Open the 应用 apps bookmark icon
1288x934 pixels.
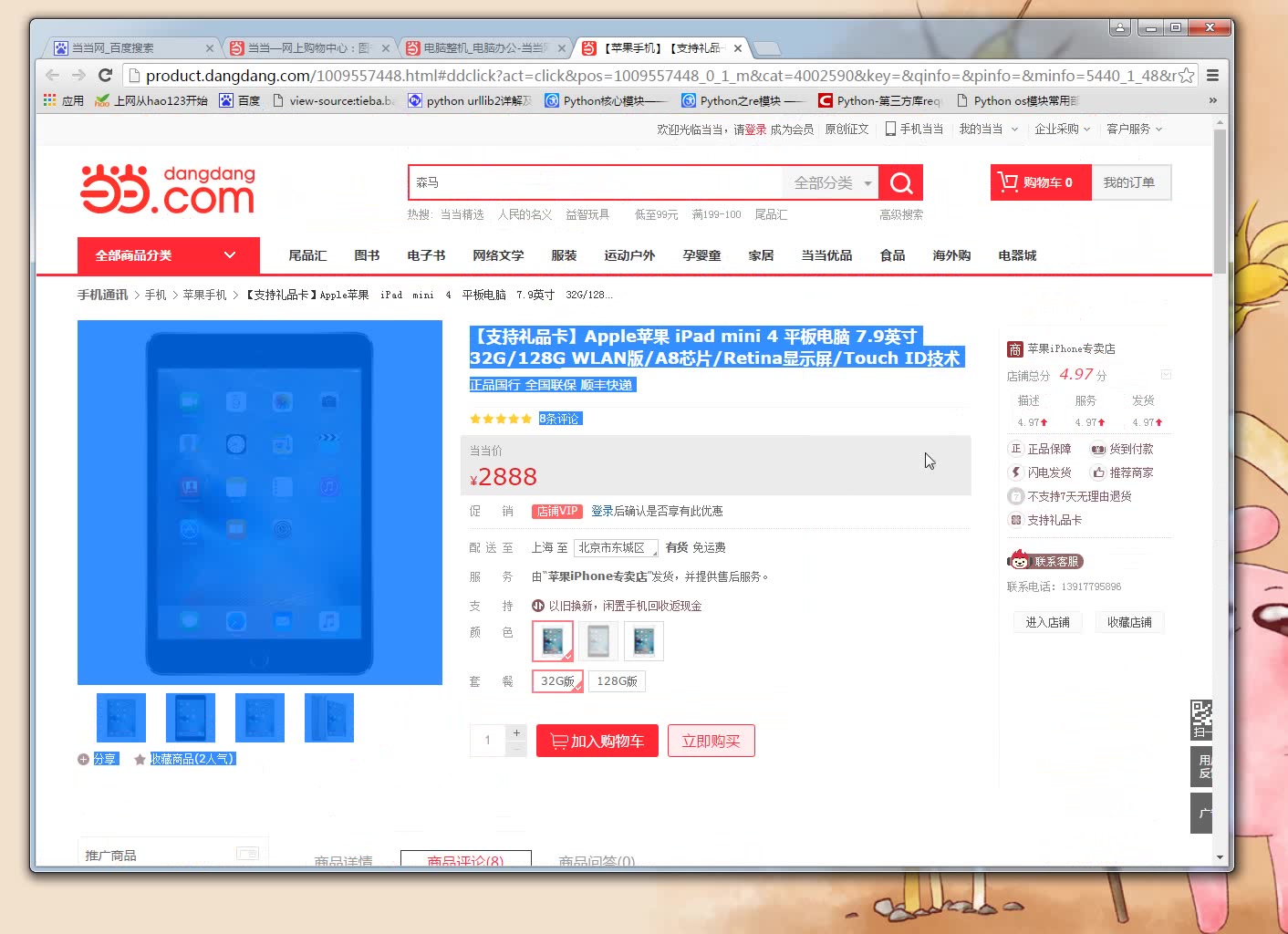[x=50, y=100]
